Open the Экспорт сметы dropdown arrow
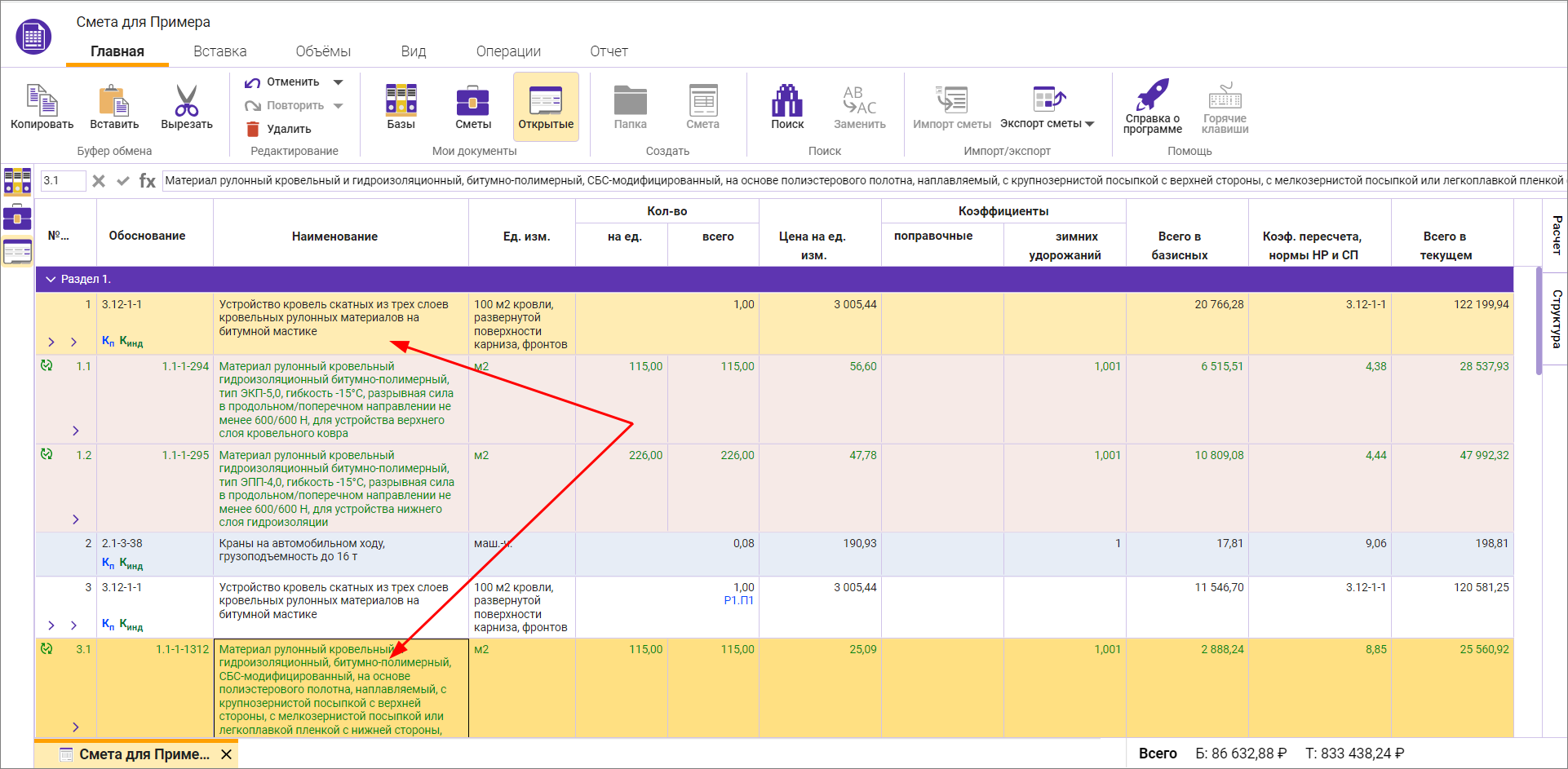Screen dimensions: 1568x769 tap(1089, 124)
